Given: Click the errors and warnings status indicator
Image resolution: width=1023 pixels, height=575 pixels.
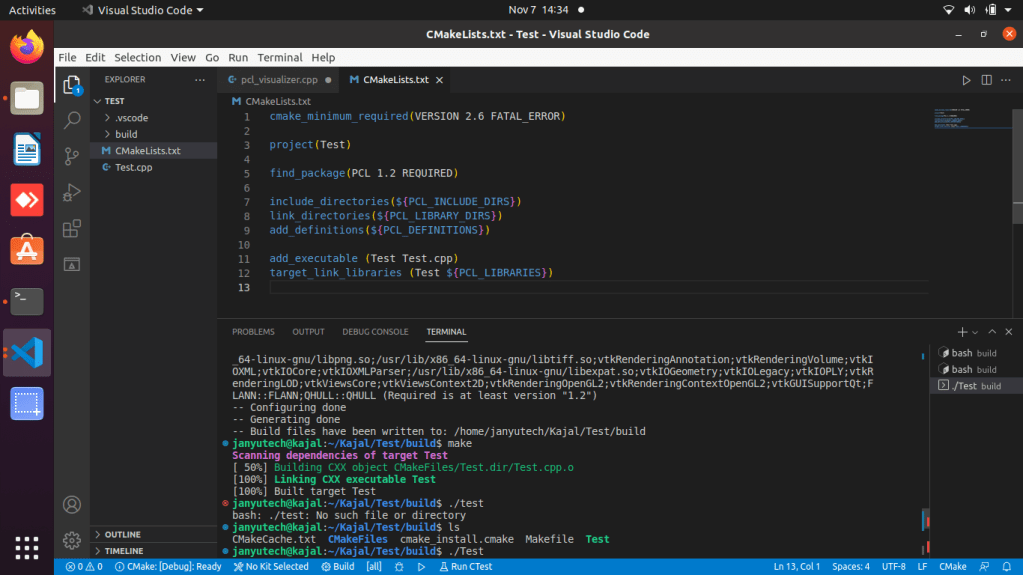Looking at the screenshot, I should coord(84,567).
